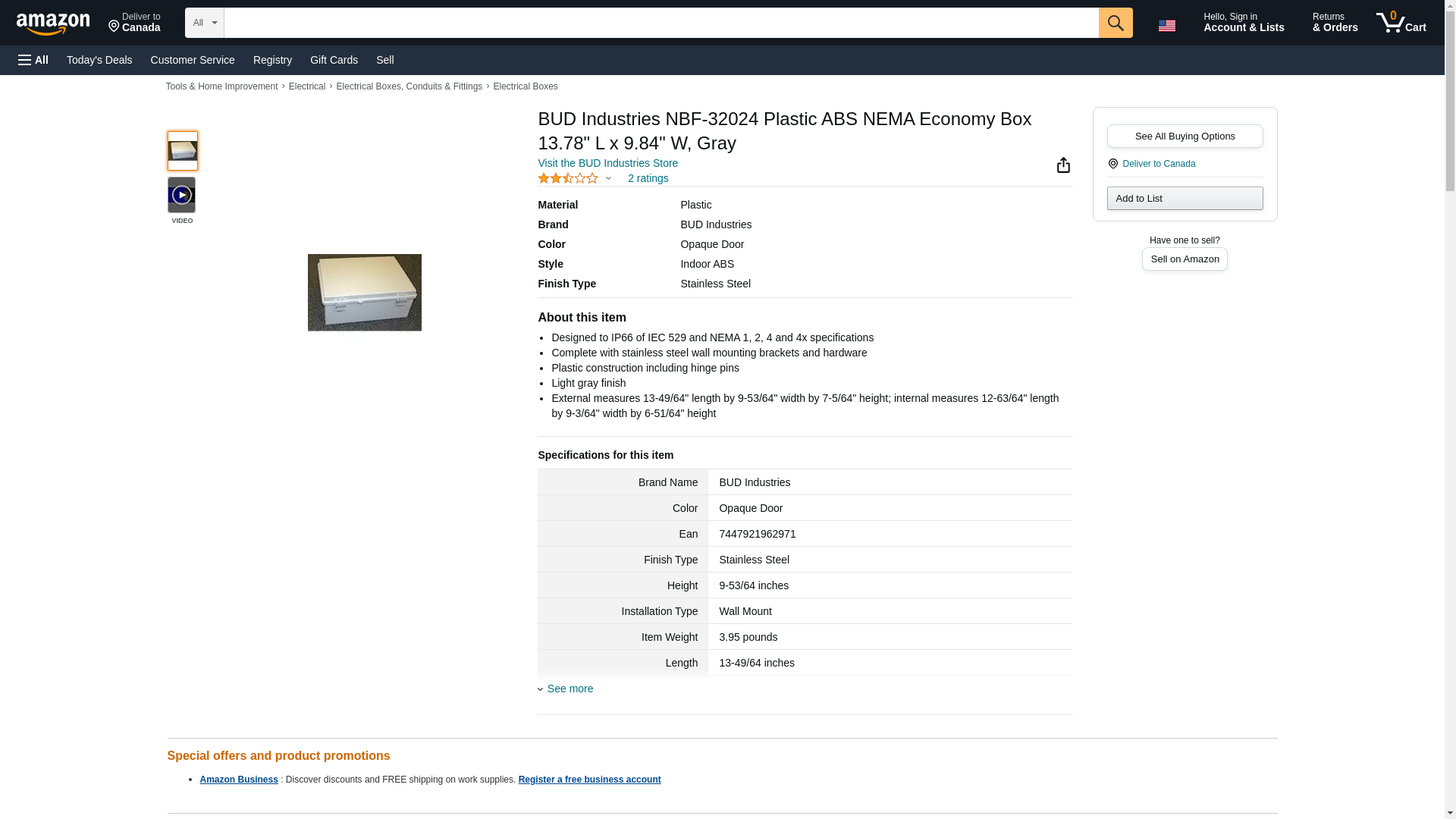
Task: Play the product video thumbnail
Action: pos(182,195)
